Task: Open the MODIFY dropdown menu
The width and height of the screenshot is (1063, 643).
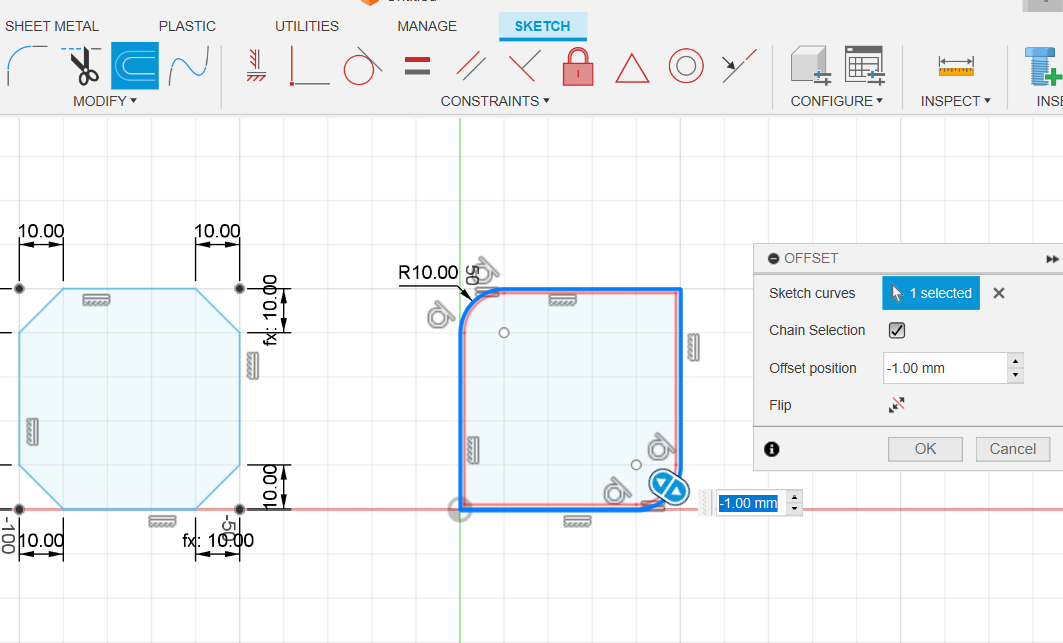Action: point(105,101)
